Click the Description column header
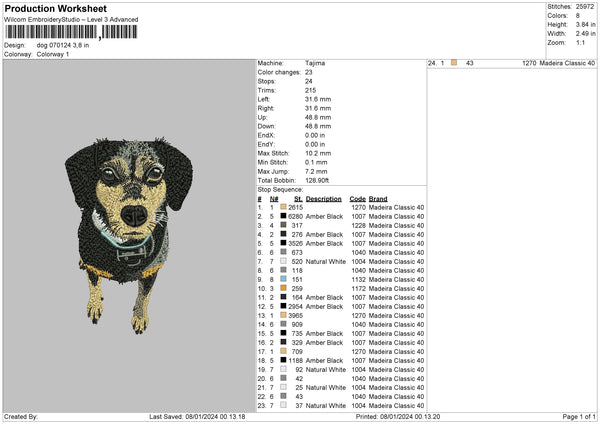This screenshot has height=424, width=600. coord(324,198)
